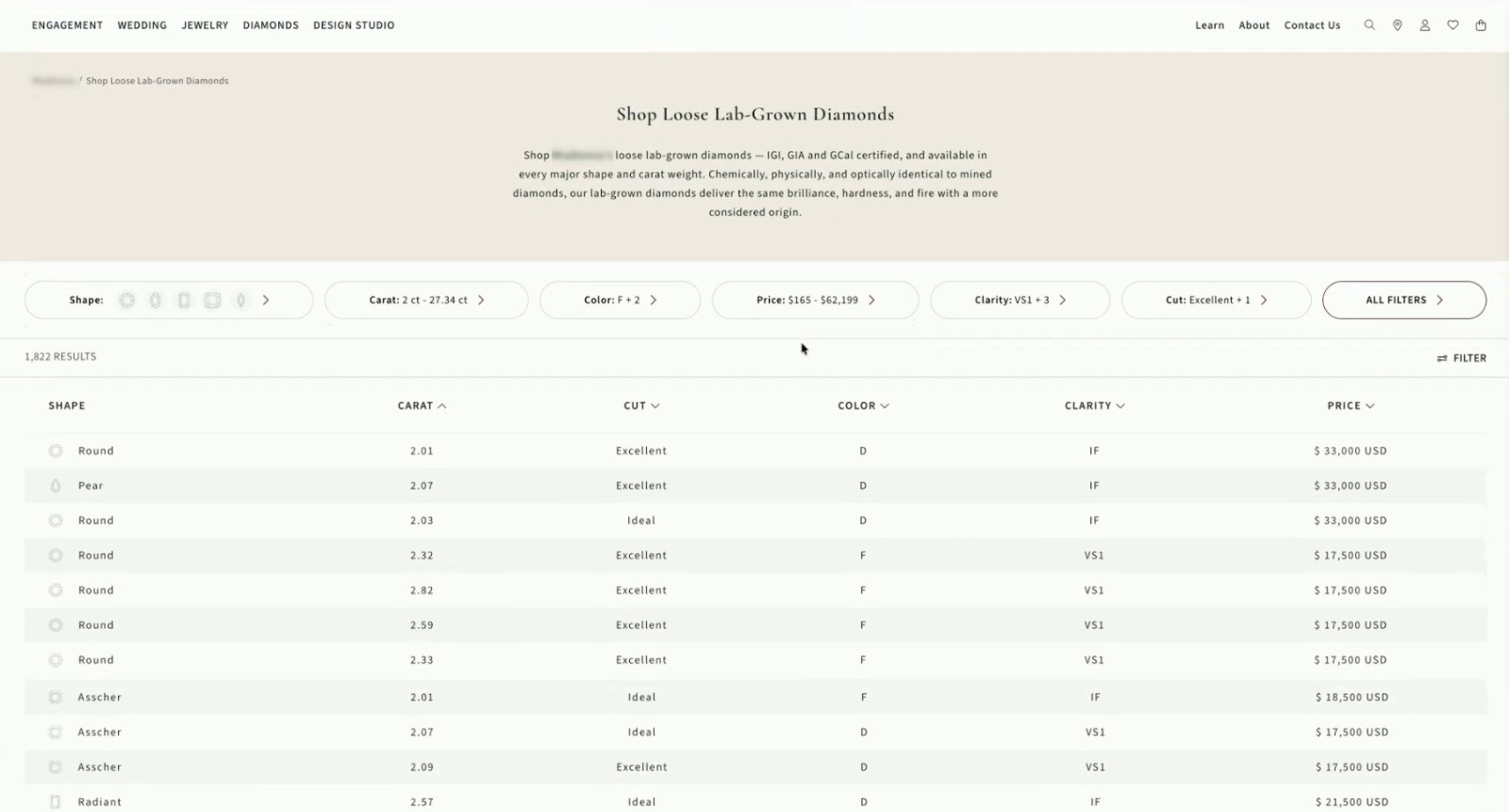
Task: Open the search icon in the header
Action: [1369, 25]
